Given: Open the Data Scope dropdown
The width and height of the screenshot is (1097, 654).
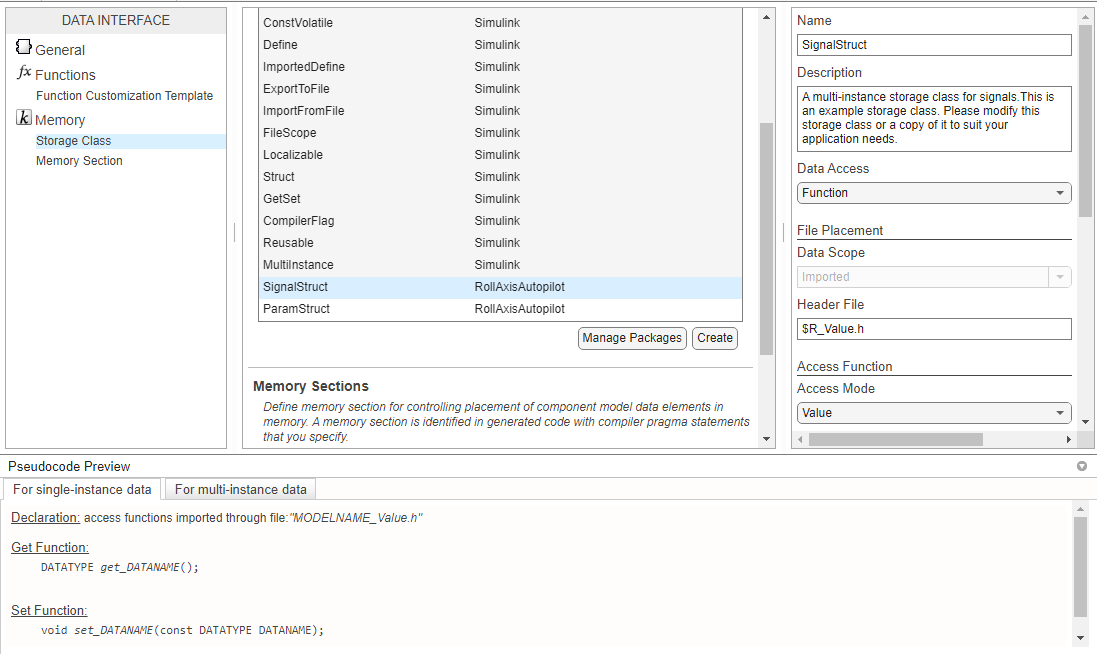Looking at the screenshot, I should (x=934, y=277).
